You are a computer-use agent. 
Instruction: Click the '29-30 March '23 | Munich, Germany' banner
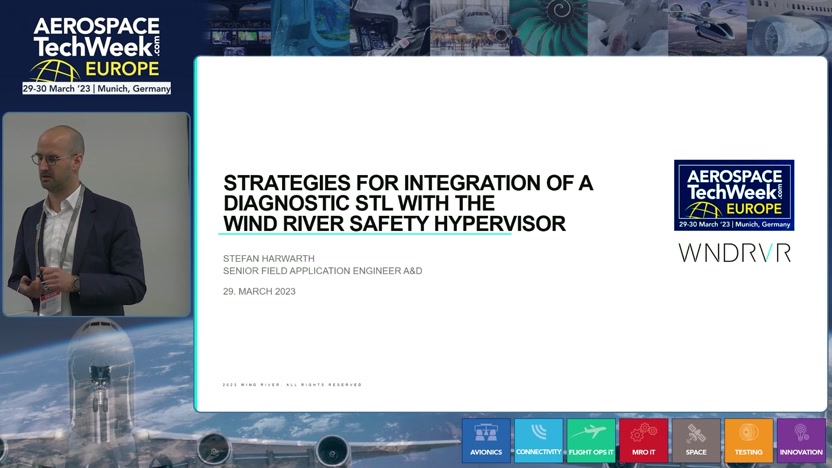97,89
